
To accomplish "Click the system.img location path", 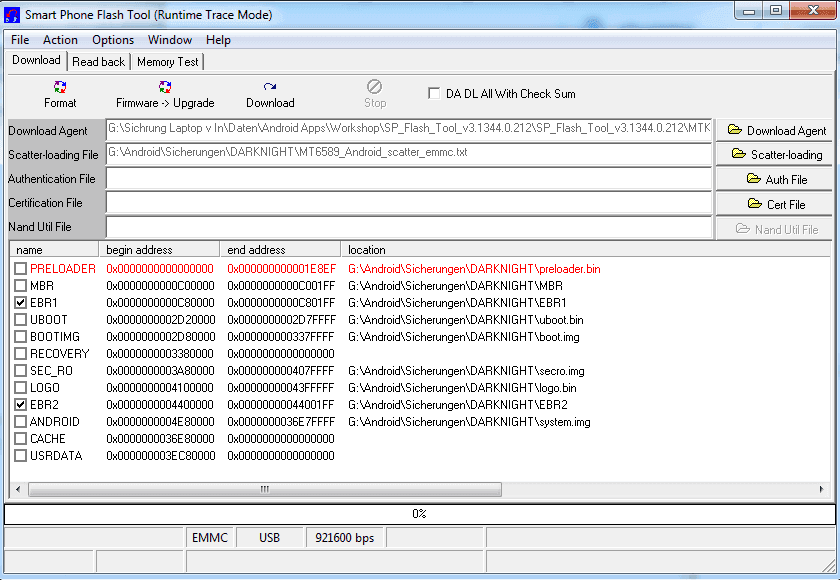I will (469, 422).
